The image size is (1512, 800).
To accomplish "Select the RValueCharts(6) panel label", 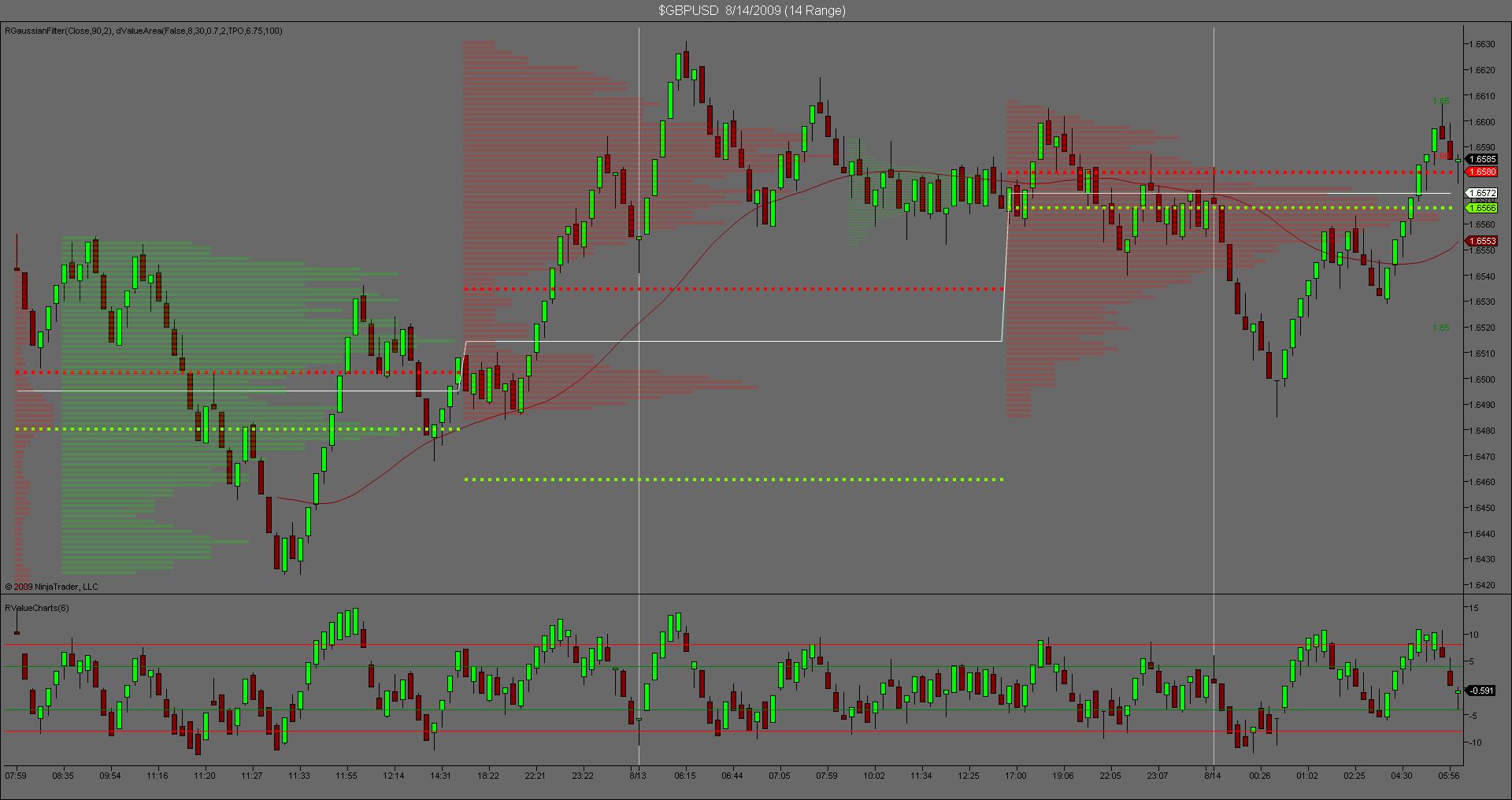I will 37,608.
